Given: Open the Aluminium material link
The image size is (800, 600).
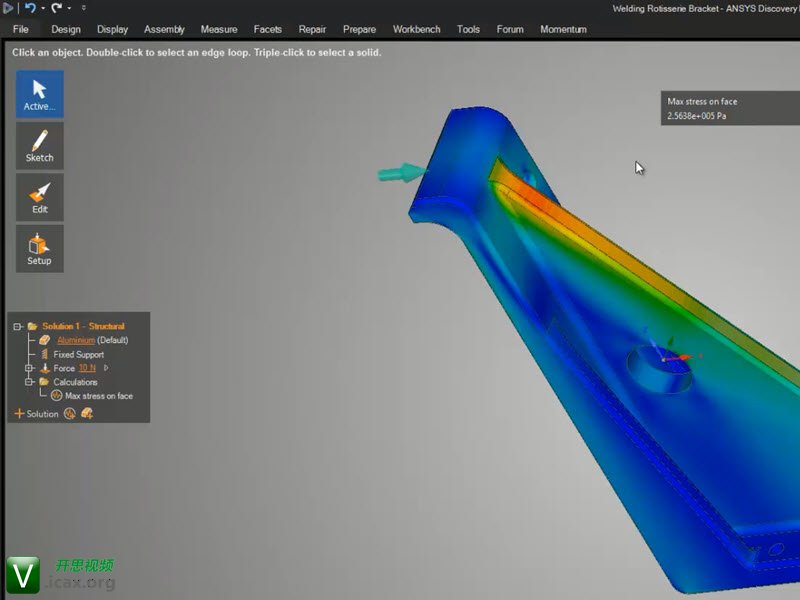Looking at the screenshot, I should tap(76, 340).
